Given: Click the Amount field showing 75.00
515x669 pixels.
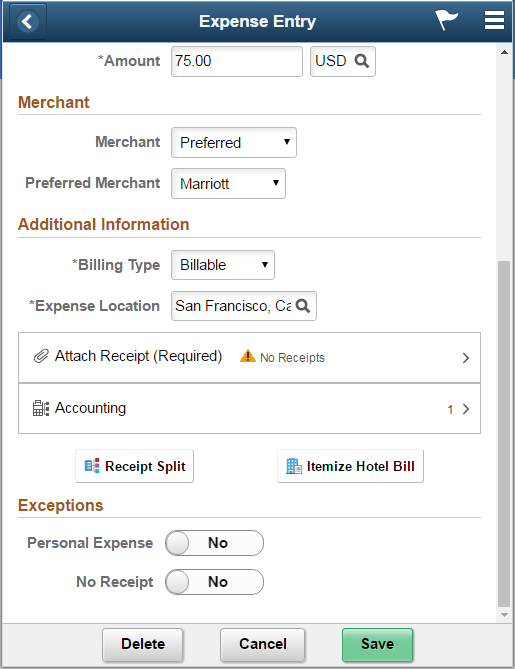Looking at the screenshot, I should [x=237, y=61].
